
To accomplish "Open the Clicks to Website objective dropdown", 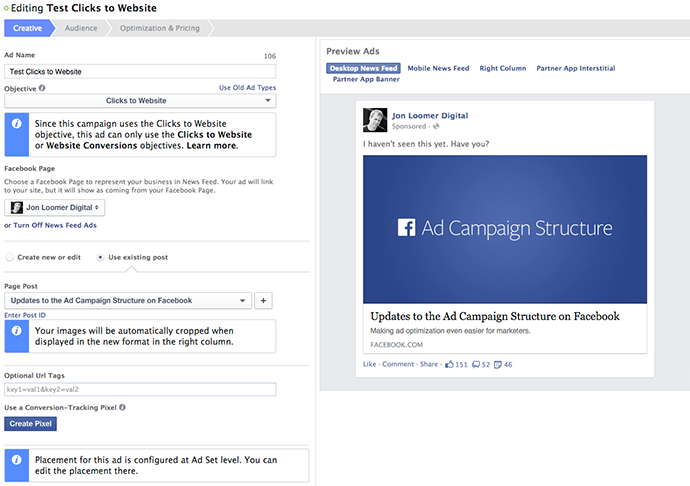I will pyautogui.click(x=140, y=101).
